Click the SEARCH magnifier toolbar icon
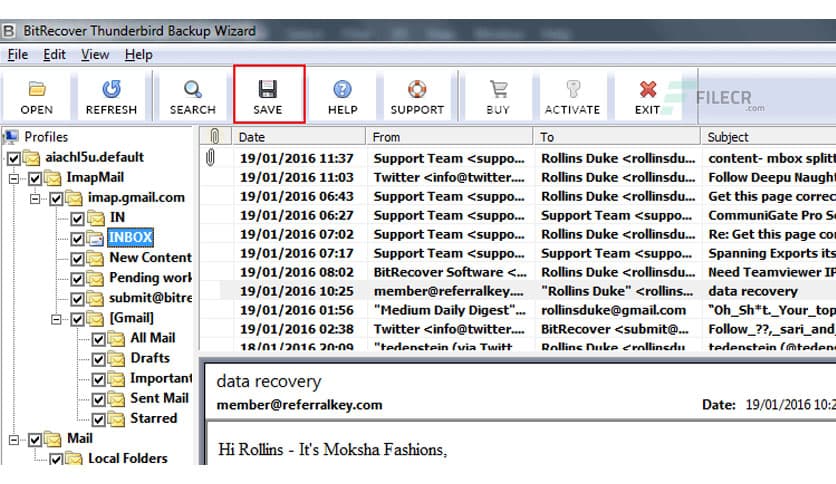This screenshot has width=836, height=484. point(192,89)
